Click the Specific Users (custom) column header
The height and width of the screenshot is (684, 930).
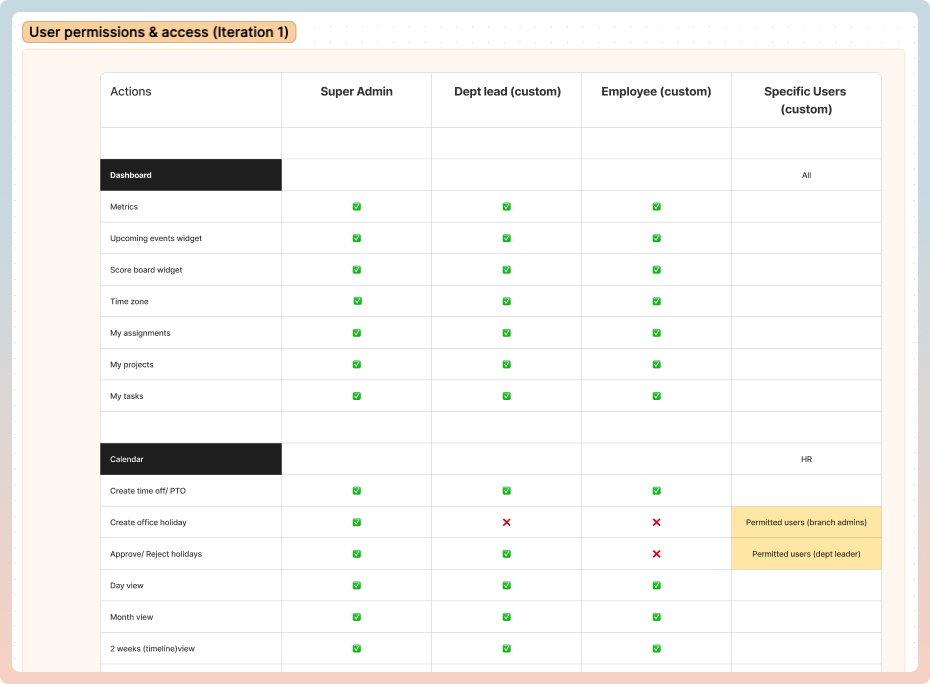[x=805, y=100]
